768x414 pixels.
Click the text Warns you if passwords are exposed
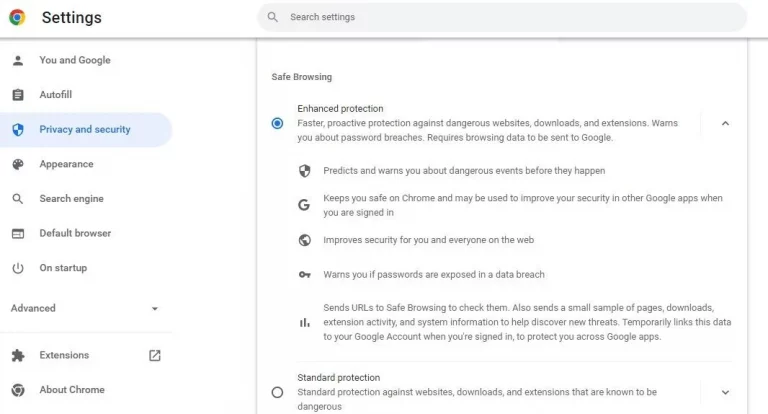coord(434,274)
